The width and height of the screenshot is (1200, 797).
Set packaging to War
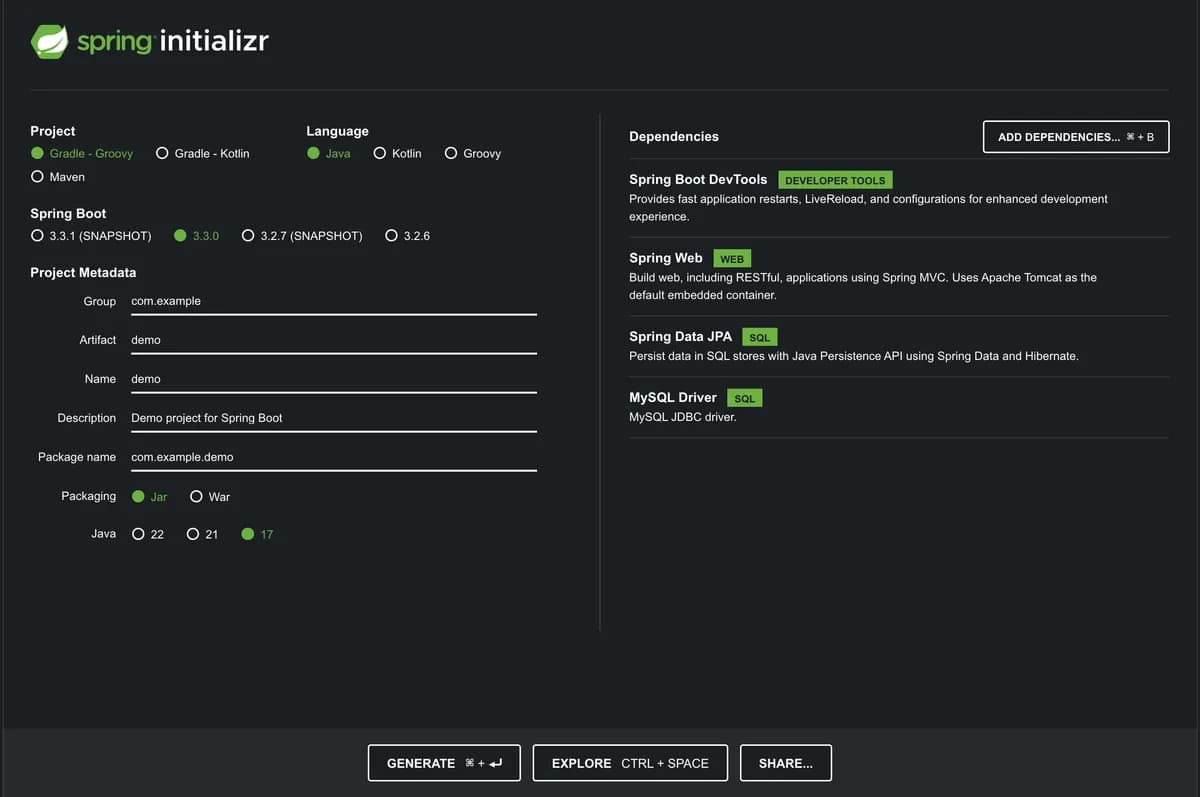tap(210, 496)
